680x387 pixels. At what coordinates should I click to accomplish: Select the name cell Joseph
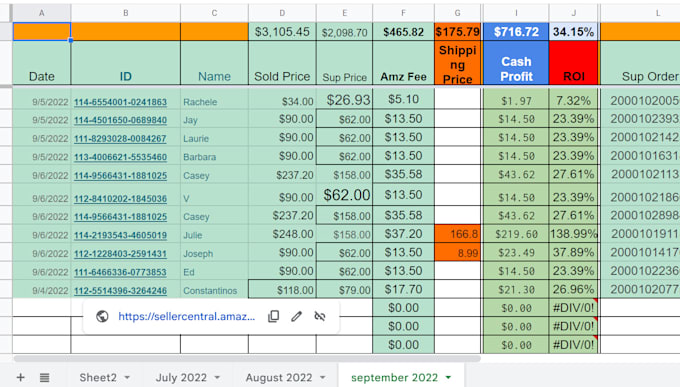(x=214, y=253)
